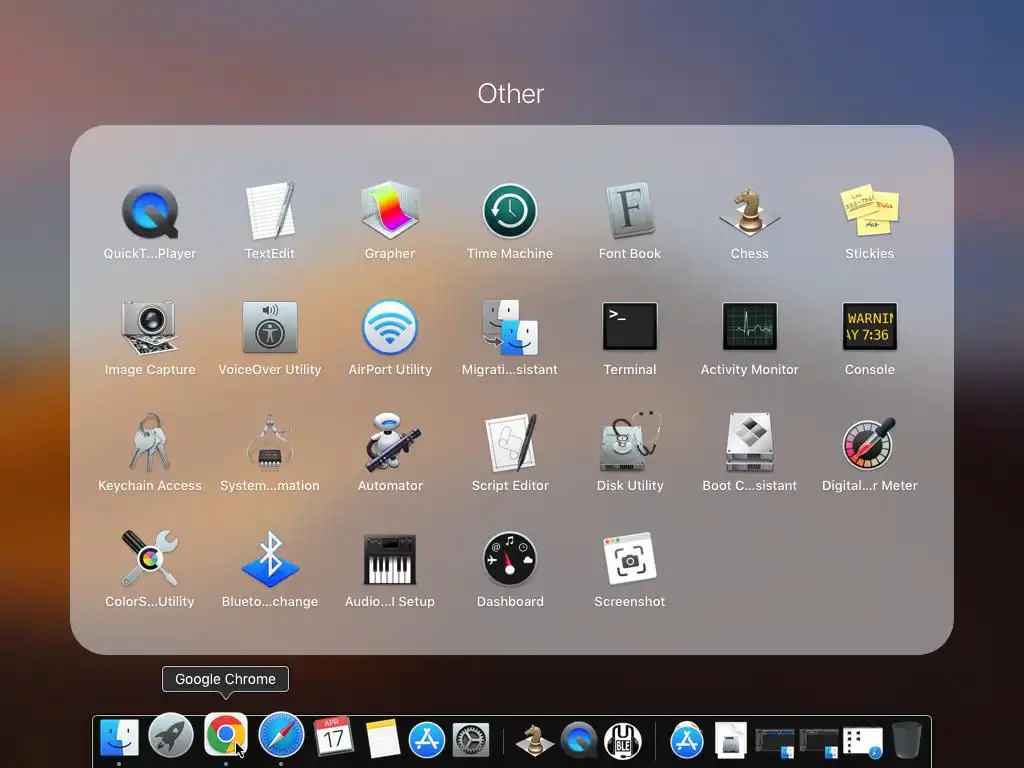Open the Notes app in the Dock
1024x768 pixels.
click(x=383, y=739)
